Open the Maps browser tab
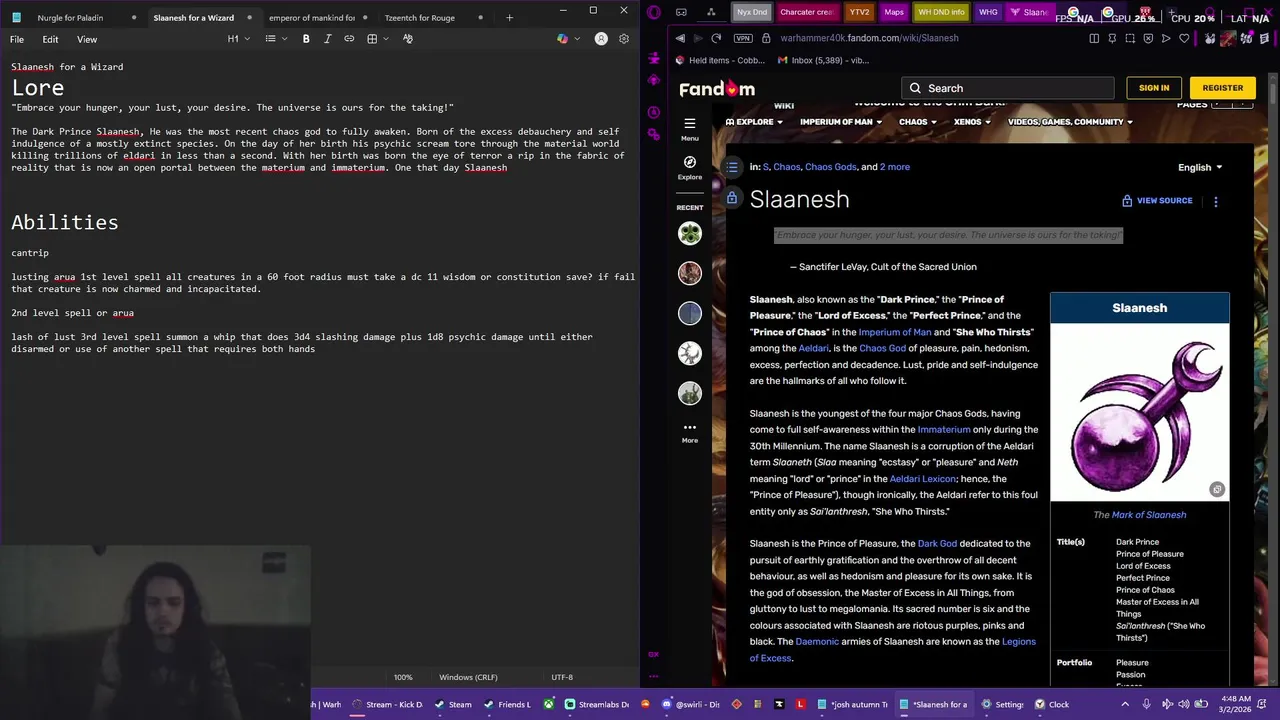 (x=894, y=12)
